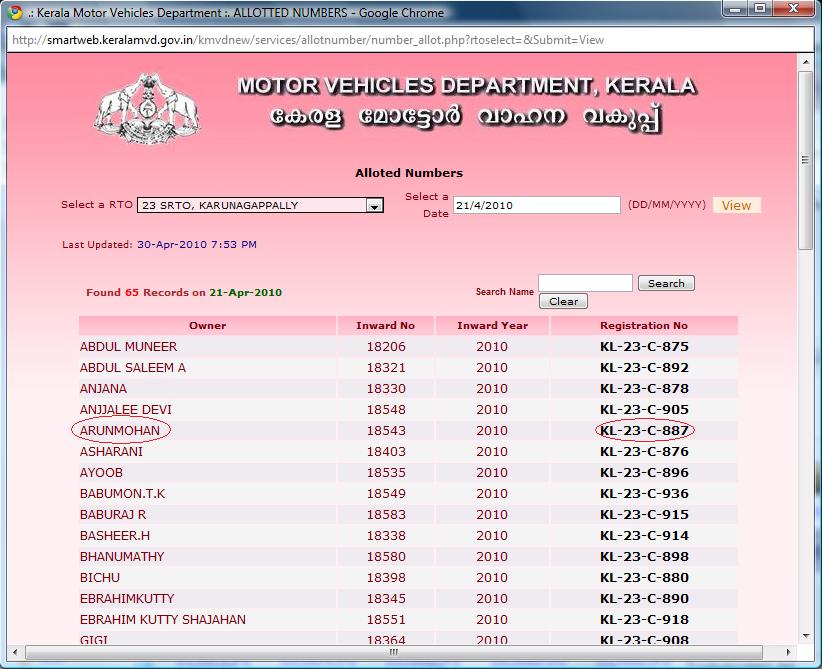The height and width of the screenshot is (669, 822).
Task: Select owner ASHARANI
Action: [111, 451]
